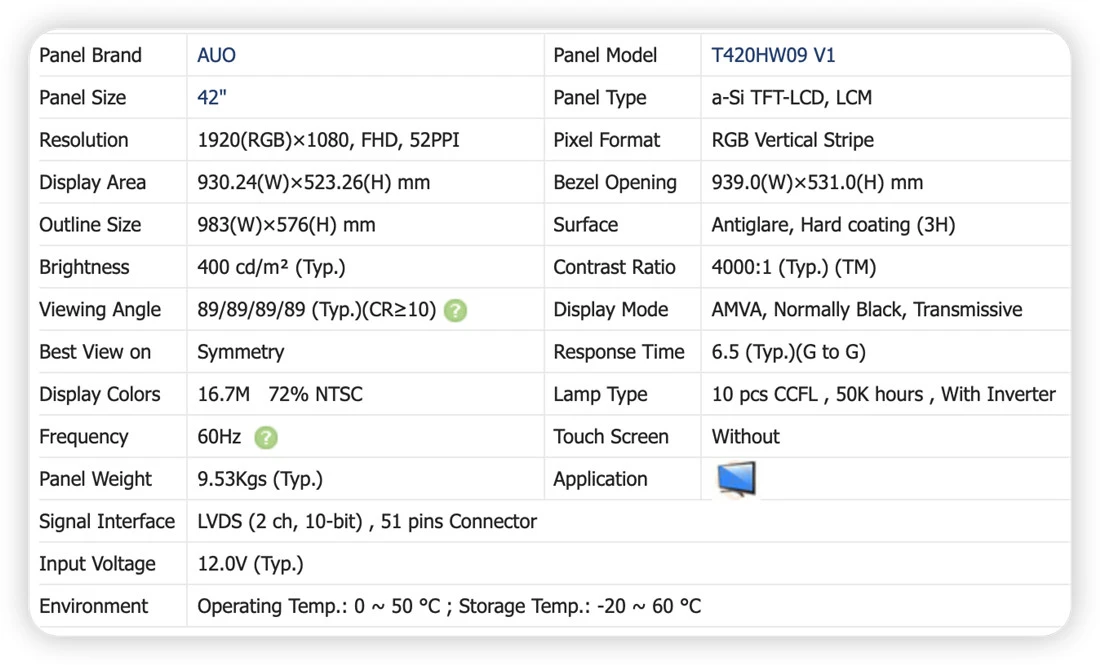Select the Display Area value text
The image size is (1100, 665).
tap(314, 182)
